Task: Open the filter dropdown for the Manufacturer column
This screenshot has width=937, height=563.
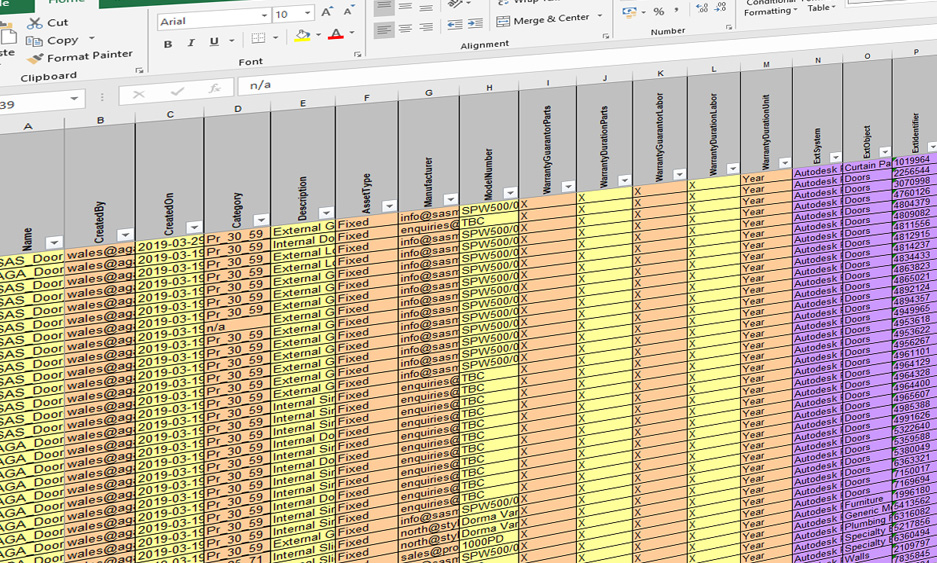Action: 451,199
